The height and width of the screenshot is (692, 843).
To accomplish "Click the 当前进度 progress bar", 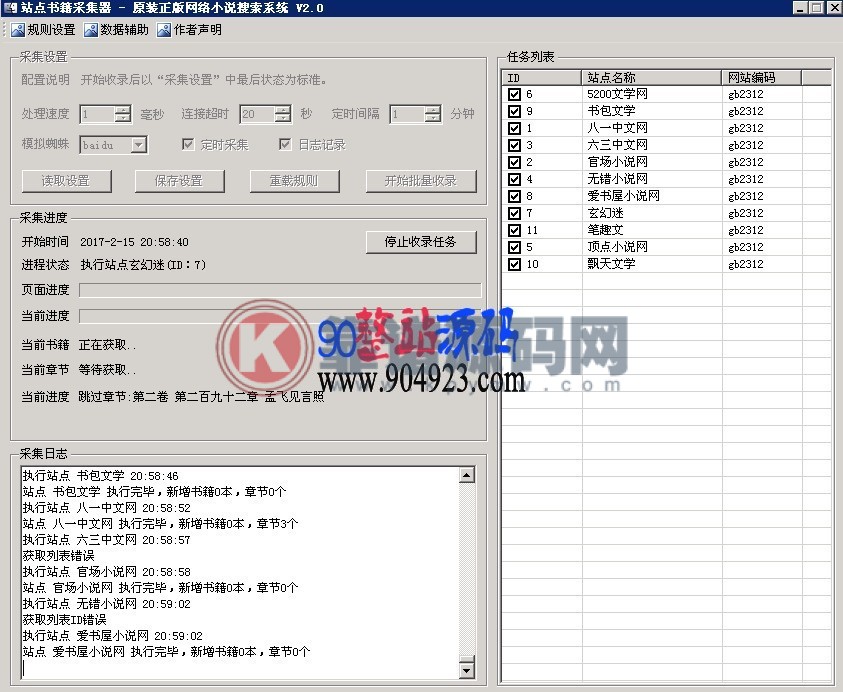I will click(280, 316).
